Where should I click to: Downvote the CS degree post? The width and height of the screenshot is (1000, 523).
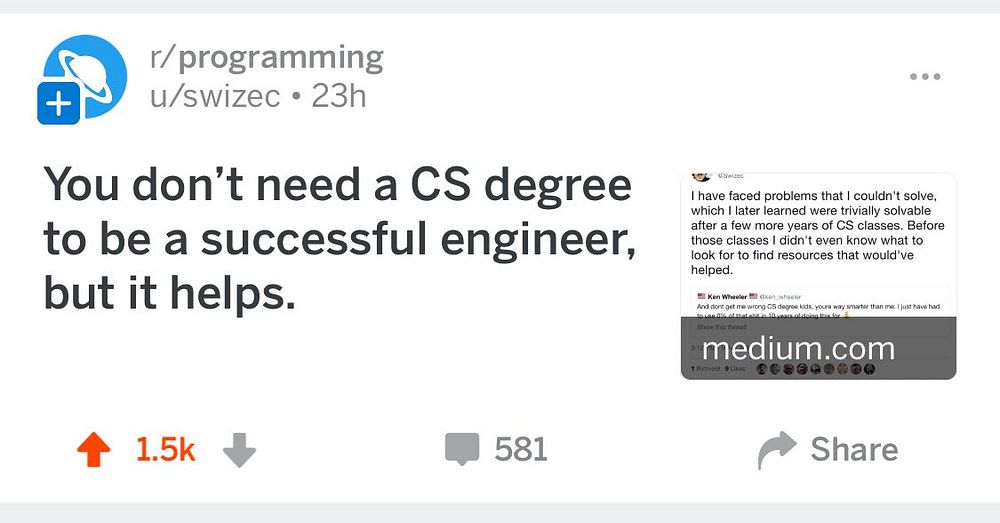(239, 451)
